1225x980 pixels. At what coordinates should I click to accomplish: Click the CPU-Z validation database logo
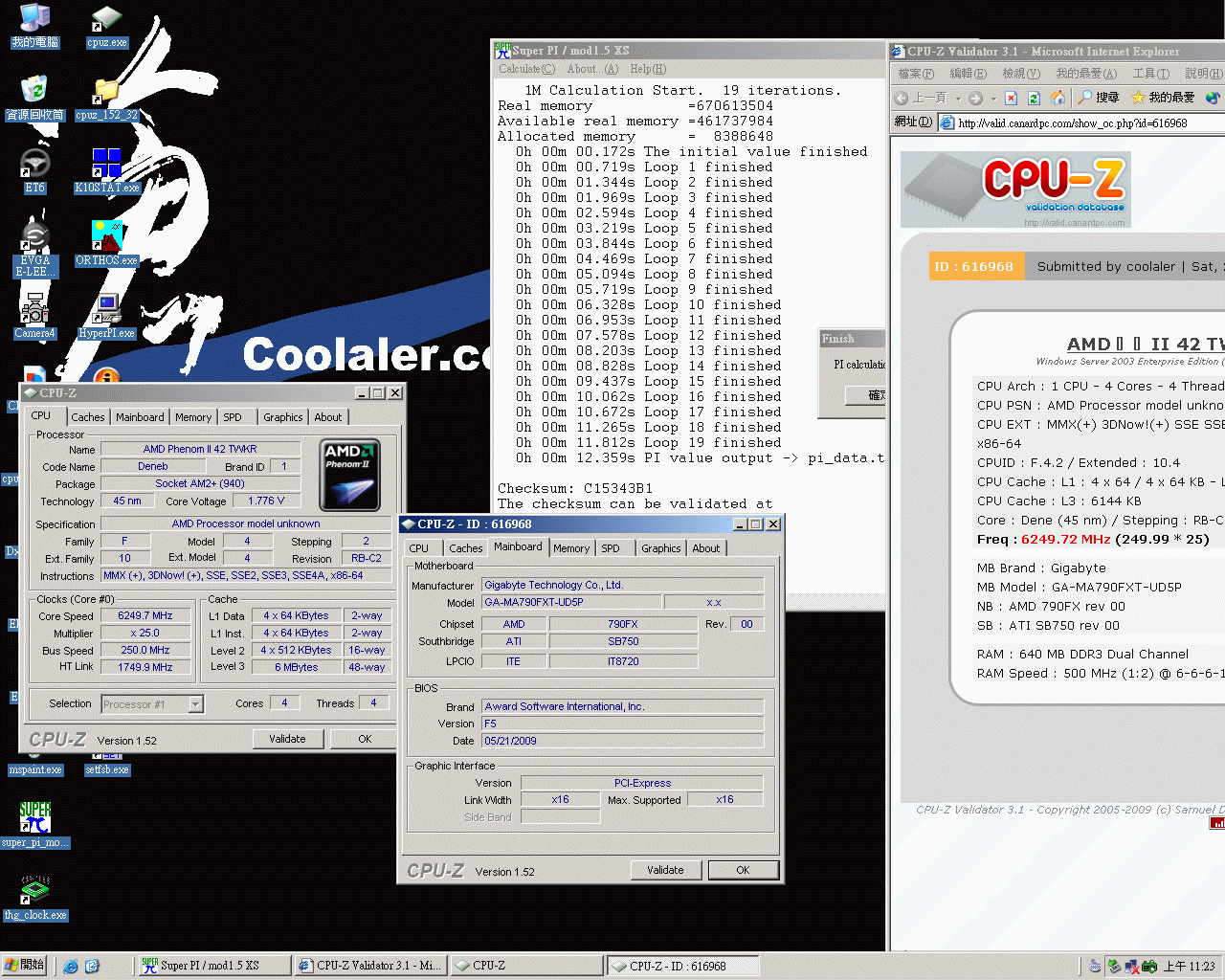coord(1016,189)
